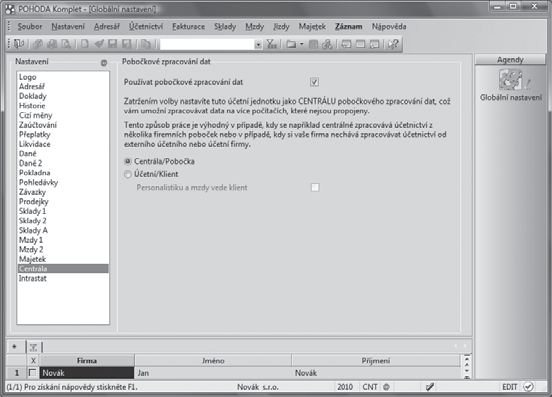Open the Soubor menu
Screen dimensions: 552x397
pyautogui.click(x=30, y=26)
